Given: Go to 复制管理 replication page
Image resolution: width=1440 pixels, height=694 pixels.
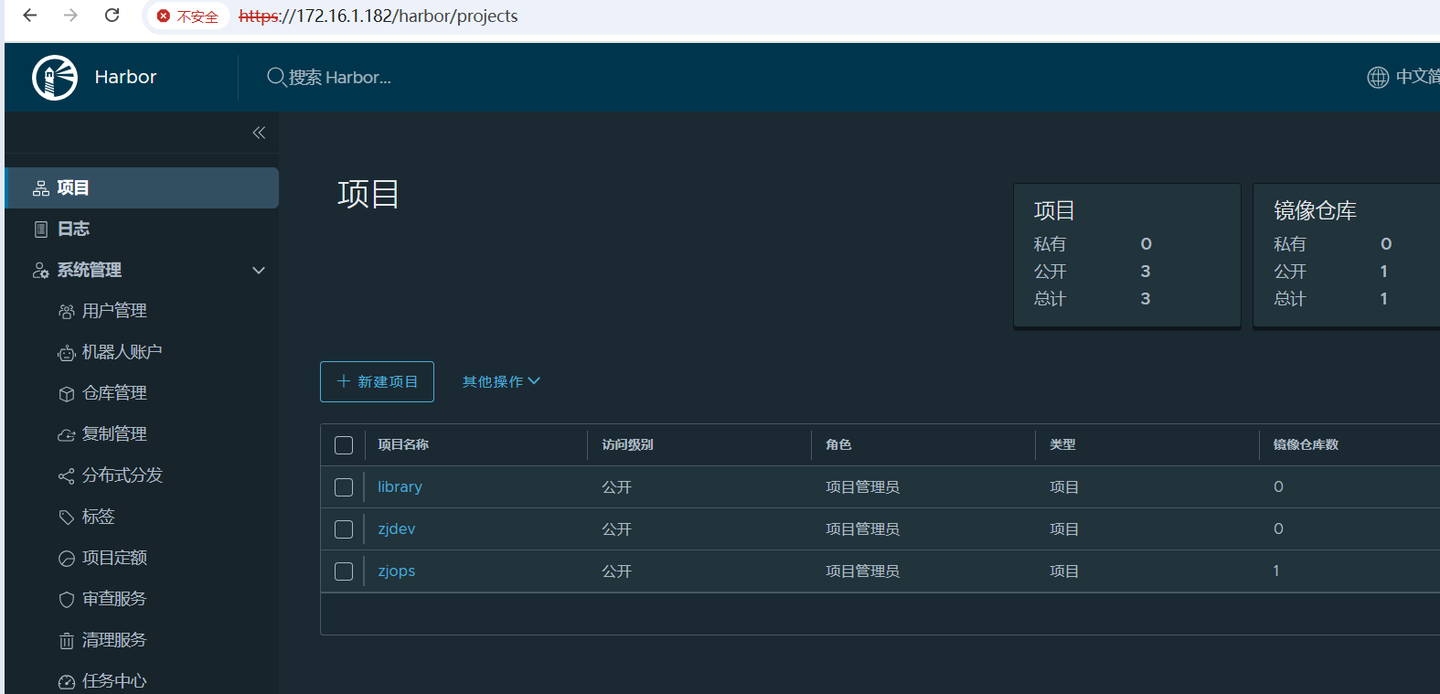Looking at the screenshot, I should tap(116, 433).
